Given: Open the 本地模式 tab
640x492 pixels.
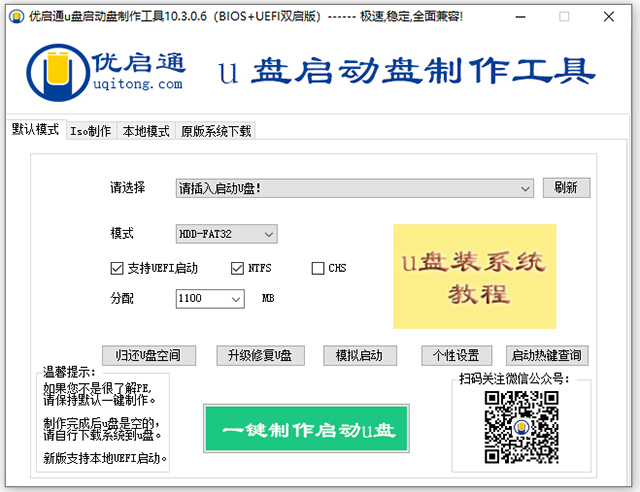Looking at the screenshot, I should point(146,131).
